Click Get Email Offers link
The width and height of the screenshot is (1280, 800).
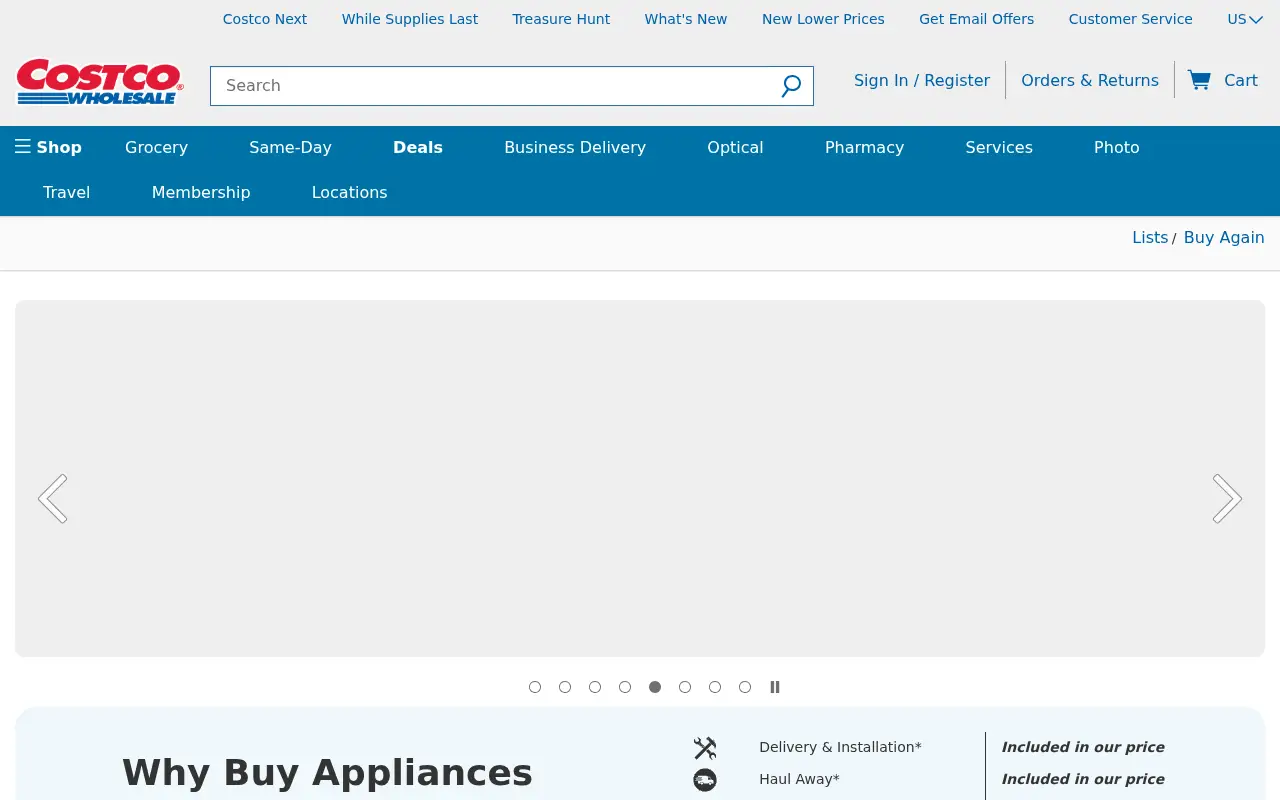[x=977, y=19]
